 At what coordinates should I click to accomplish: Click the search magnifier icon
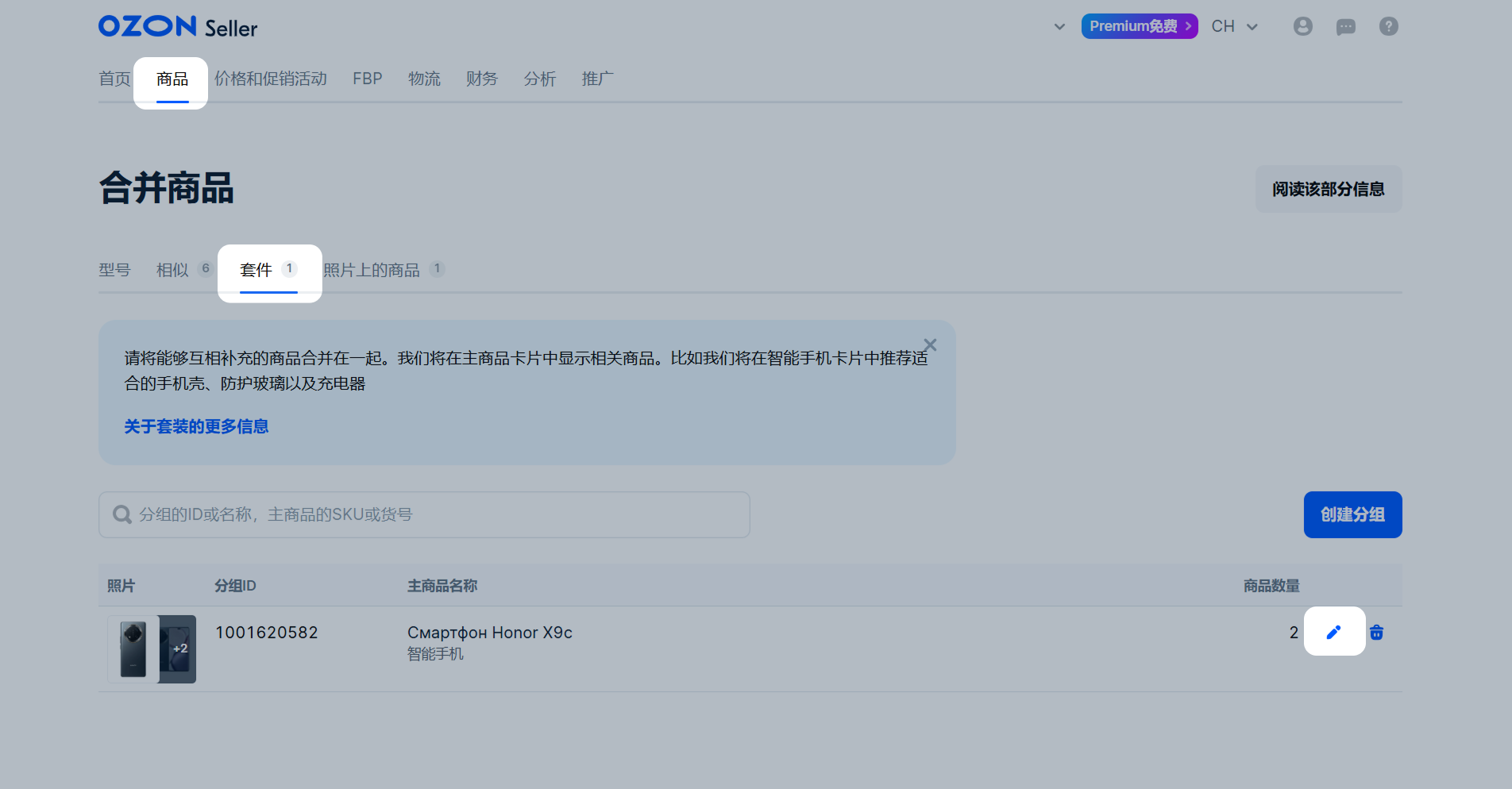(121, 514)
